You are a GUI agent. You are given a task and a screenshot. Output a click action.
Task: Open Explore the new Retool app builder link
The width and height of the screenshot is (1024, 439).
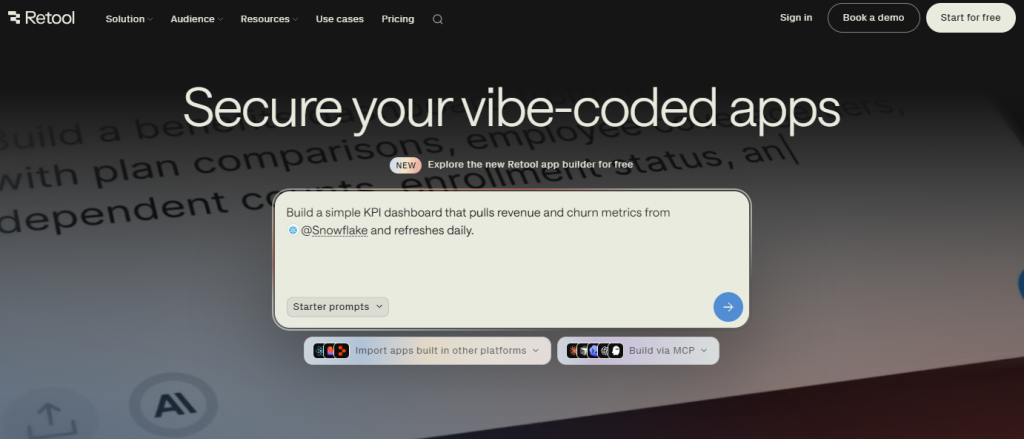[x=530, y=165]
